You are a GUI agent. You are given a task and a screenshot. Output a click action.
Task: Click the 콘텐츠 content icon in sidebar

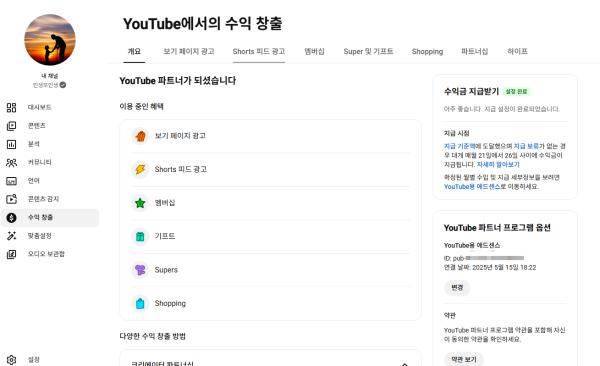click(x=11, y=126)
